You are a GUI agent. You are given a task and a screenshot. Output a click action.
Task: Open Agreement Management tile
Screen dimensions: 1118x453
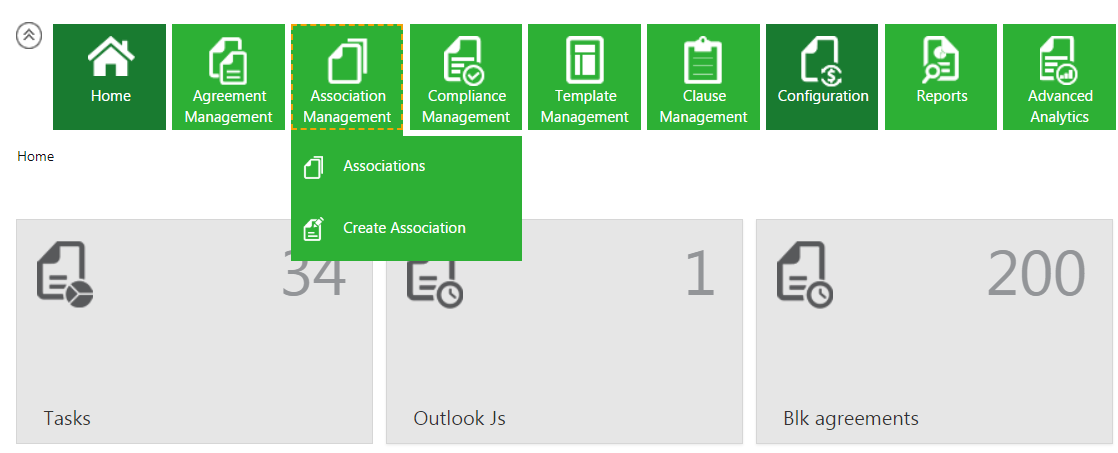tap(229, 78)
